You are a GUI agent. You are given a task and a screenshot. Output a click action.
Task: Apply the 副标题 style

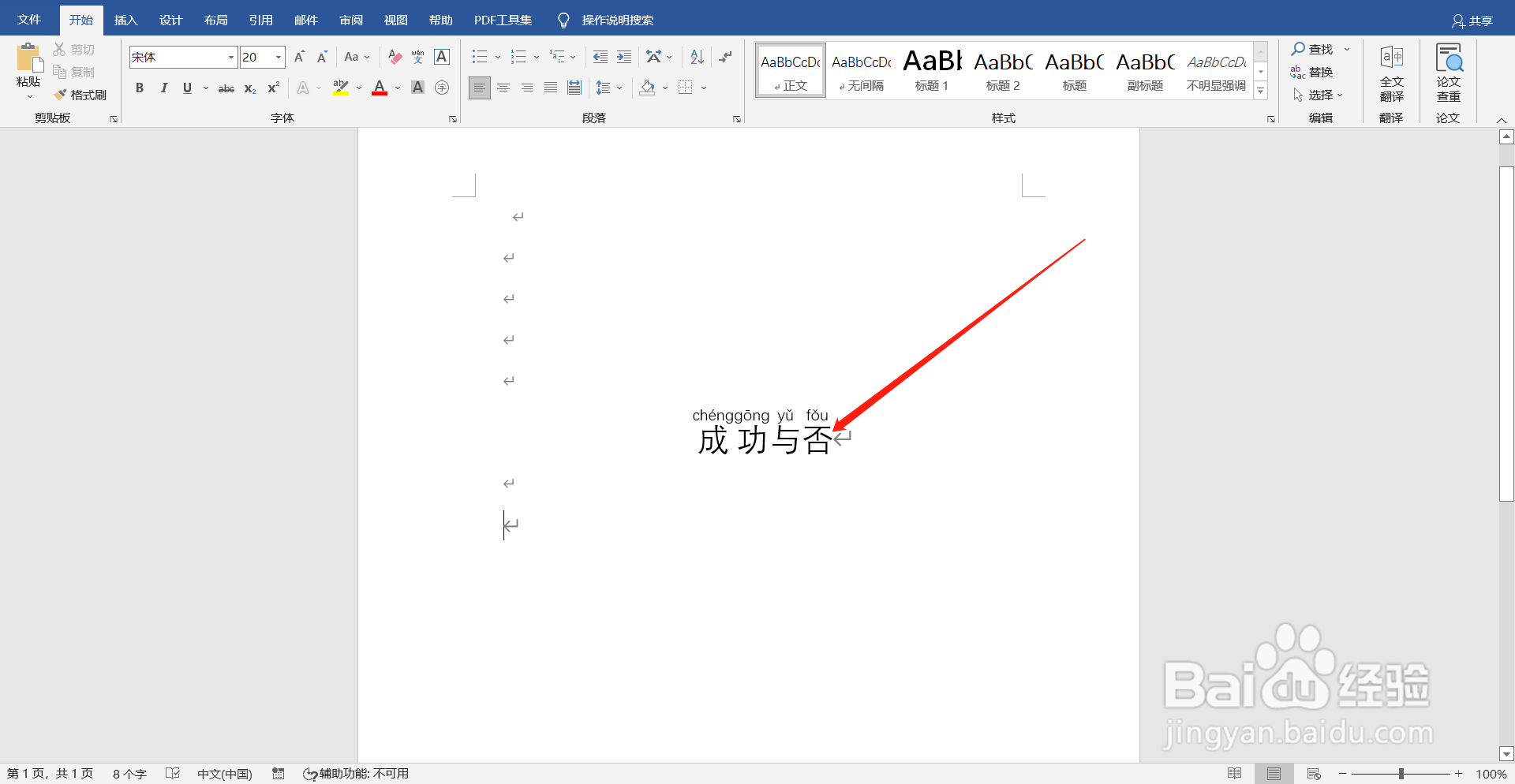1145,70
